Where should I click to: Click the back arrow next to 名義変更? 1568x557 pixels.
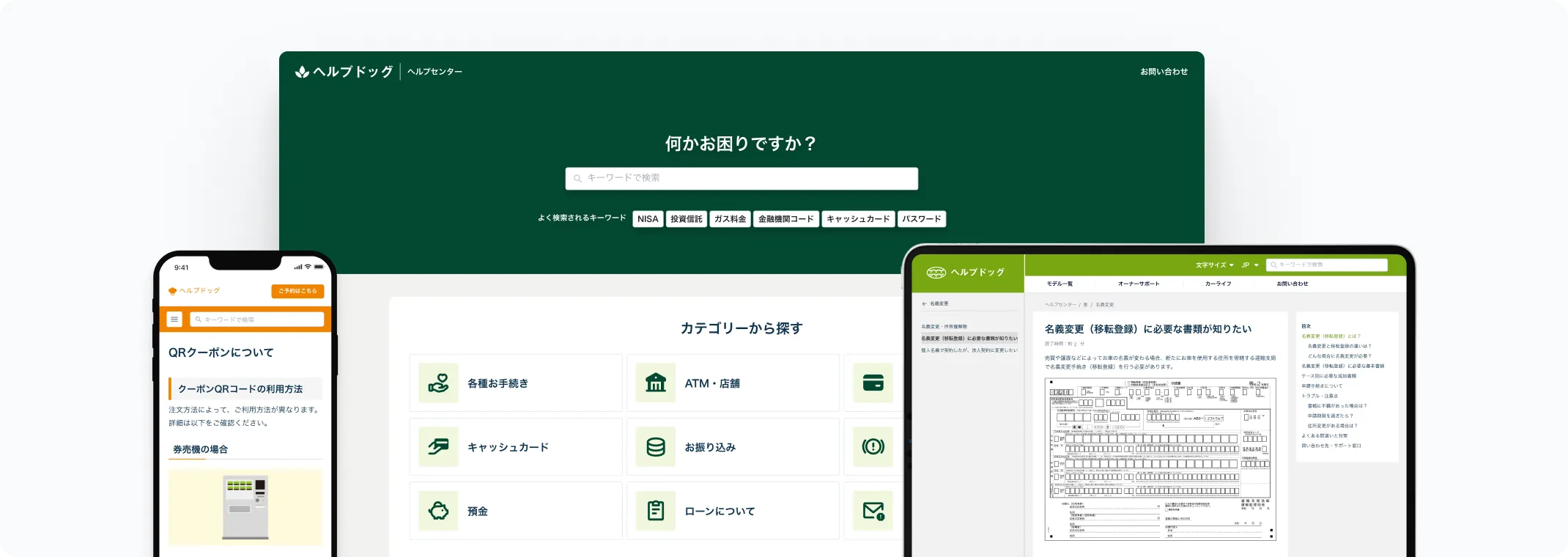click(x=924, y=303)
